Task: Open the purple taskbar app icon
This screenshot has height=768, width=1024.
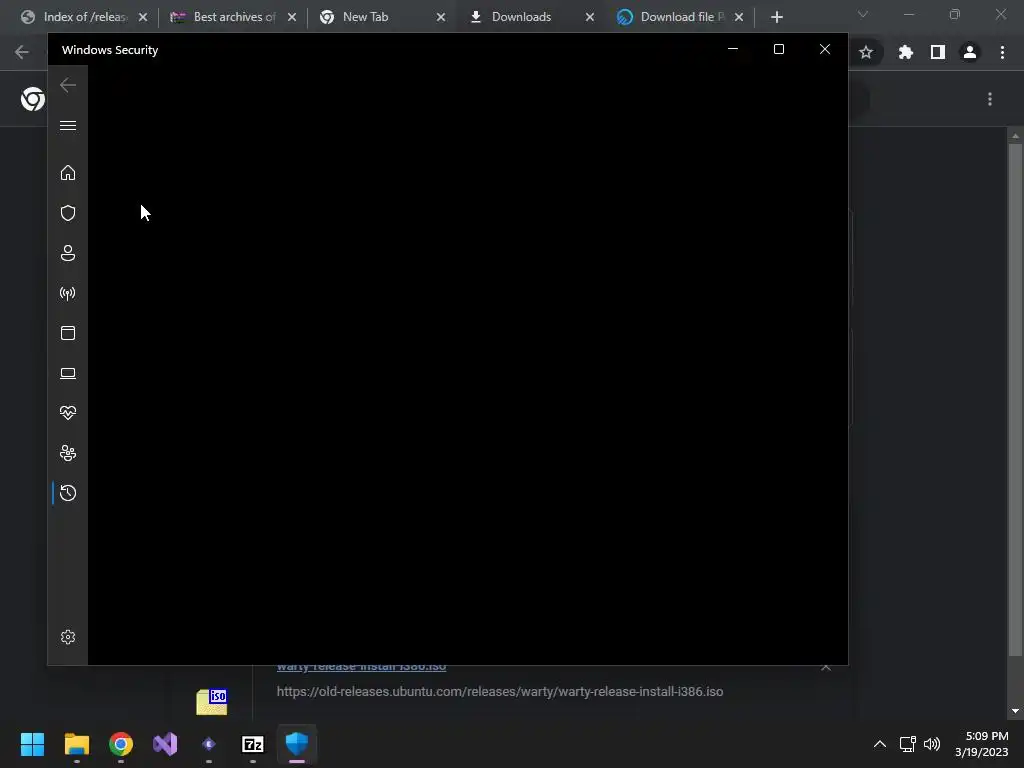Action: (209, 744)
